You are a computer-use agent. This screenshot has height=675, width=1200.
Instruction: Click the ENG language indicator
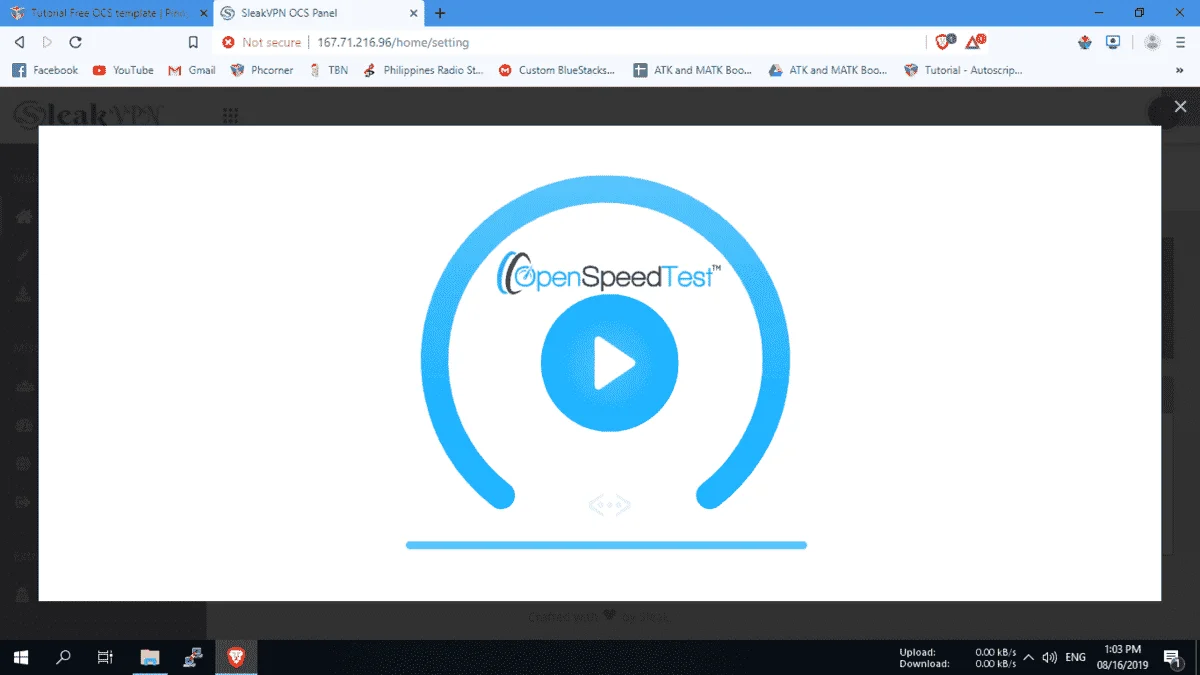(1076, 657)
